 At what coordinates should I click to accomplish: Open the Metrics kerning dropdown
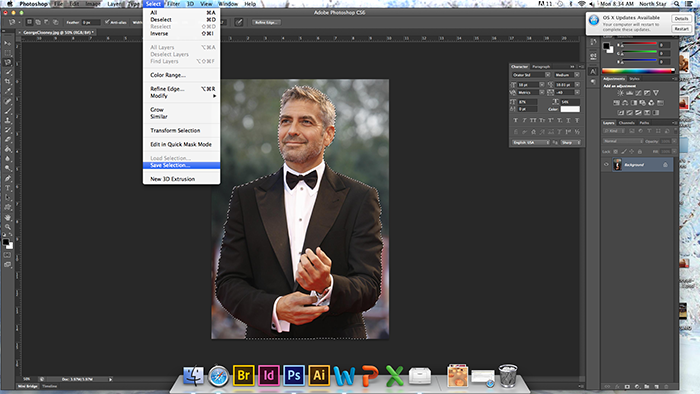542,92
